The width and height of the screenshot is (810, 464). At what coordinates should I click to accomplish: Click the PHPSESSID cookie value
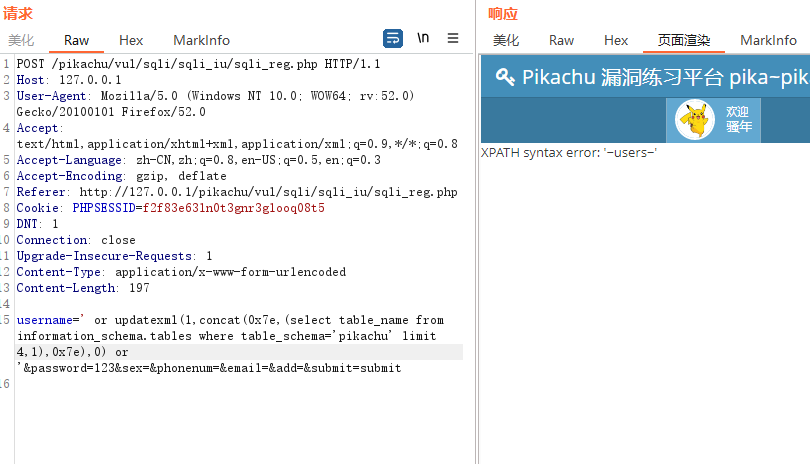pyautogui.click(x=233, y=208)
